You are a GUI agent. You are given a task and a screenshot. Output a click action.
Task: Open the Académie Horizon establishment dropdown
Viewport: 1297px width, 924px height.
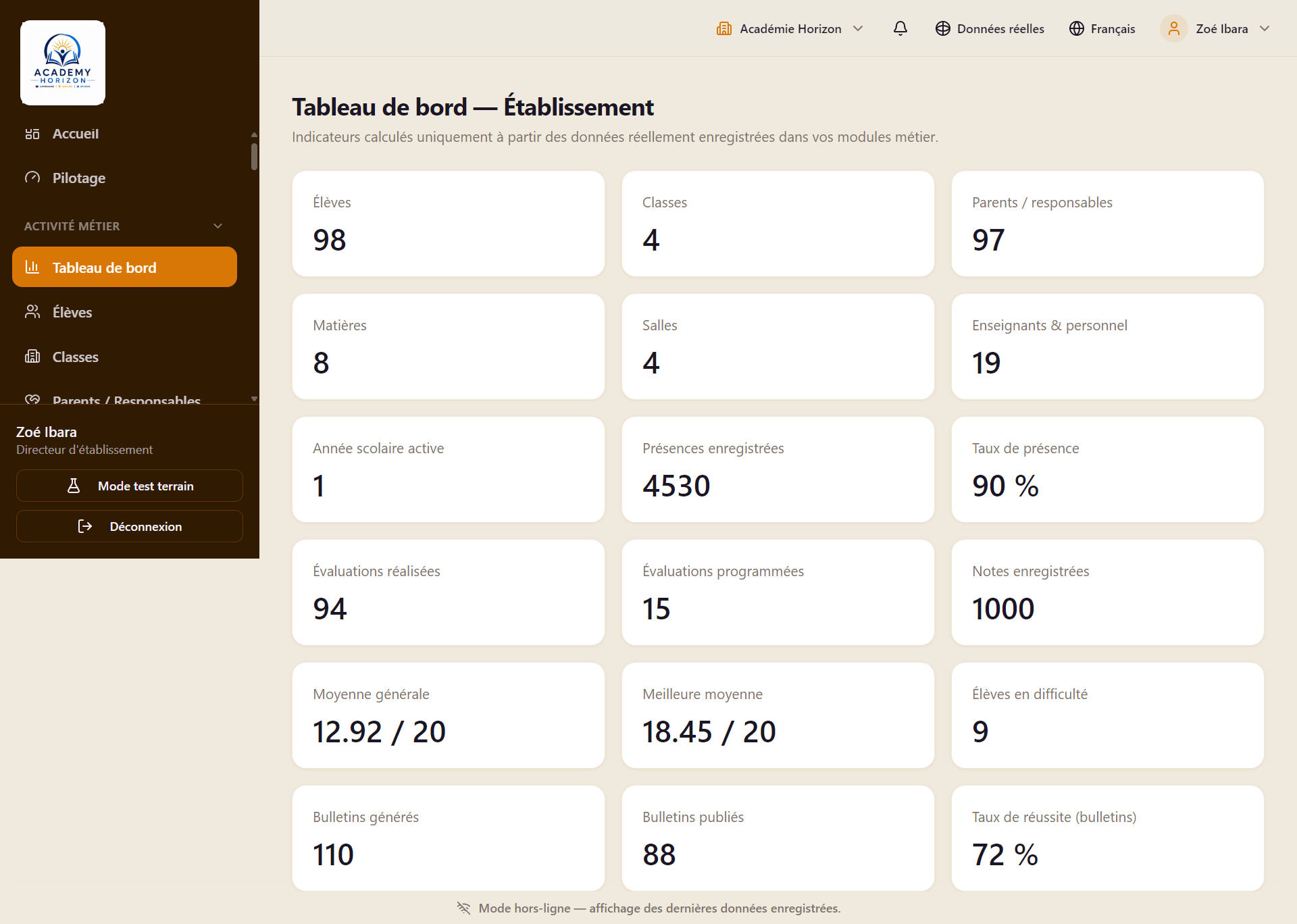point(790,28)
